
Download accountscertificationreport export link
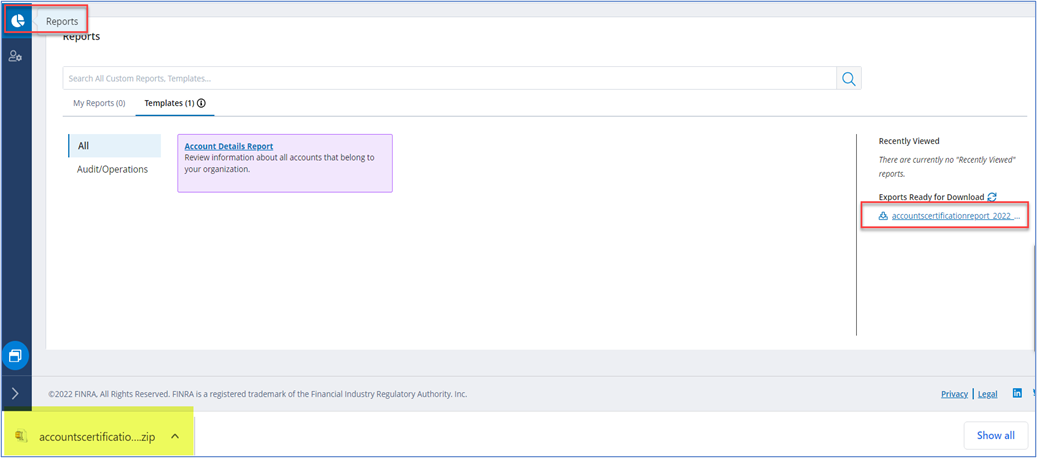[x=955, y=216]
